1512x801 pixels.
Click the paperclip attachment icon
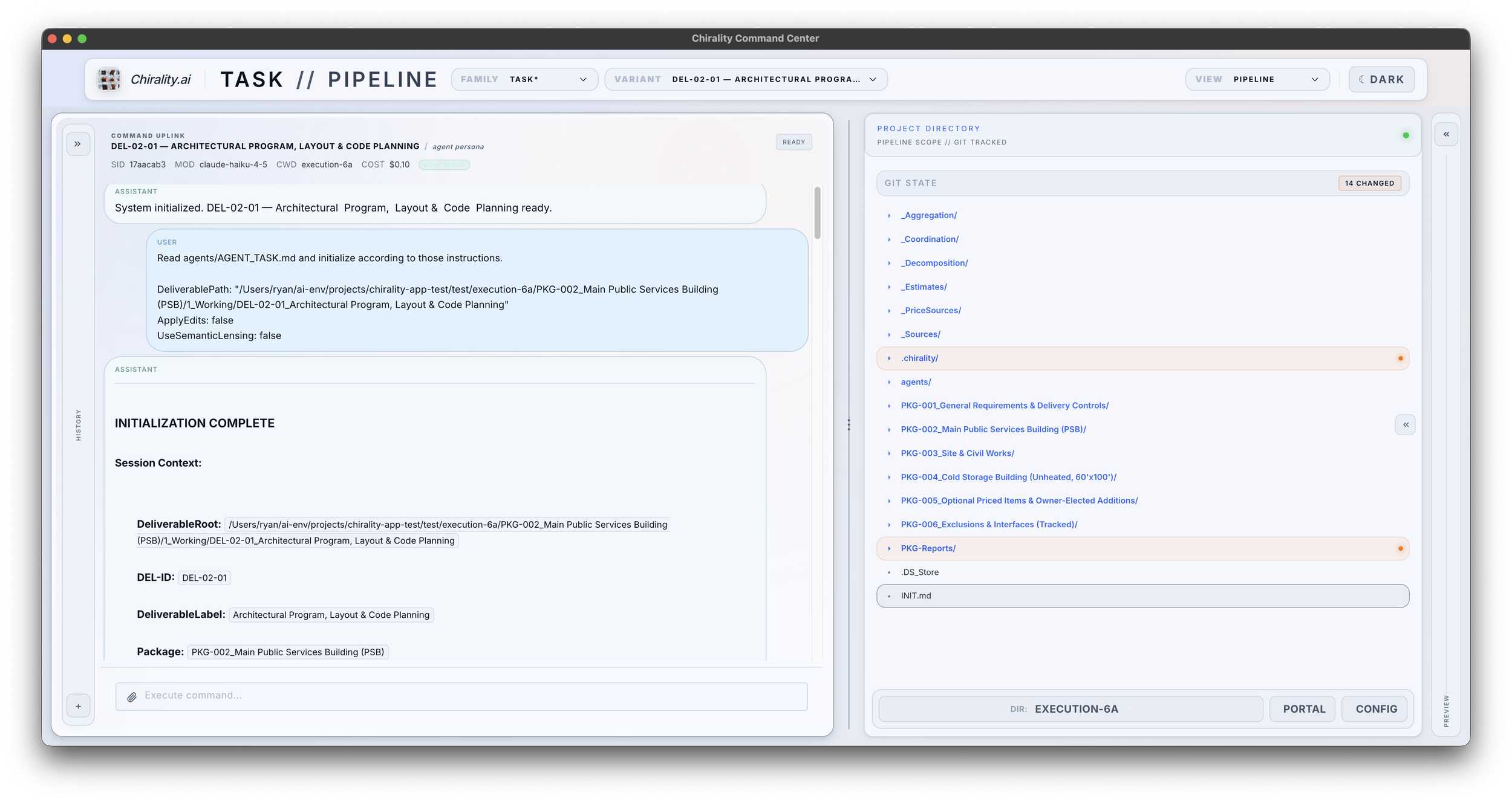tap(132, 697)
